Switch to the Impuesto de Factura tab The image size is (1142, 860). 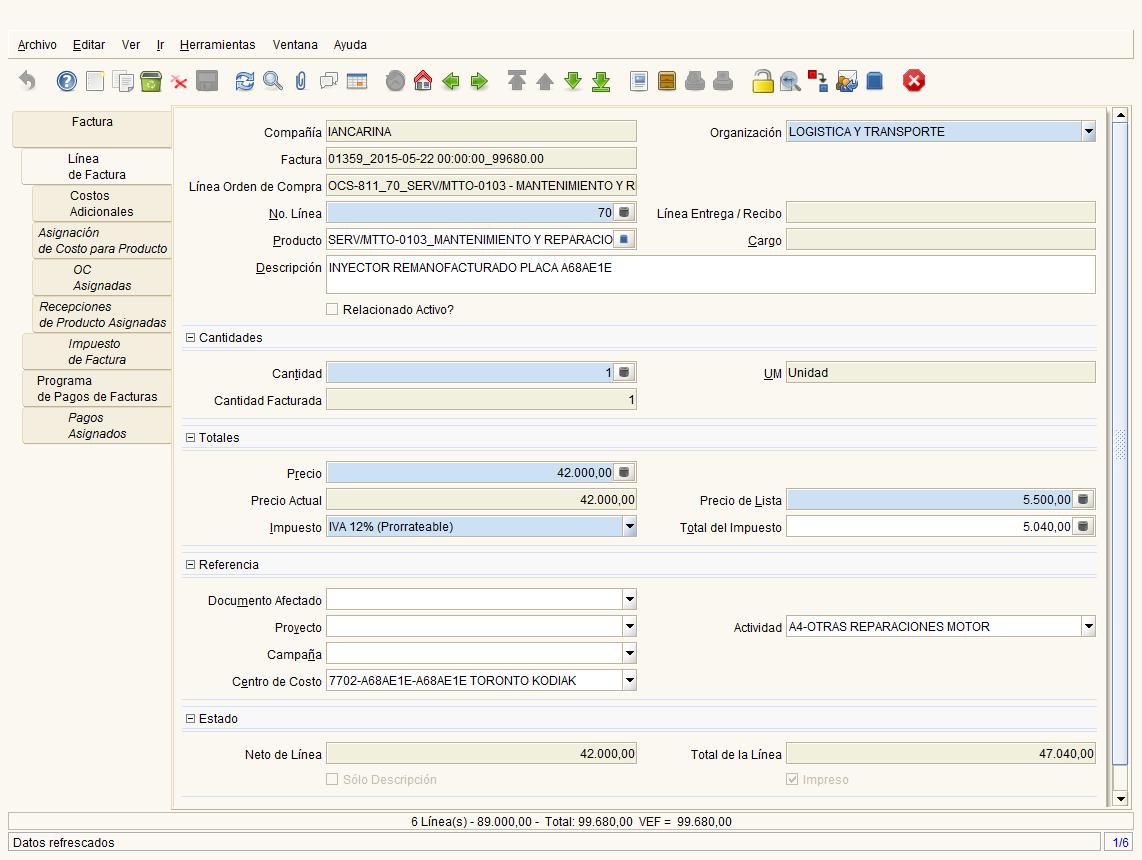[x=97, y=352]
